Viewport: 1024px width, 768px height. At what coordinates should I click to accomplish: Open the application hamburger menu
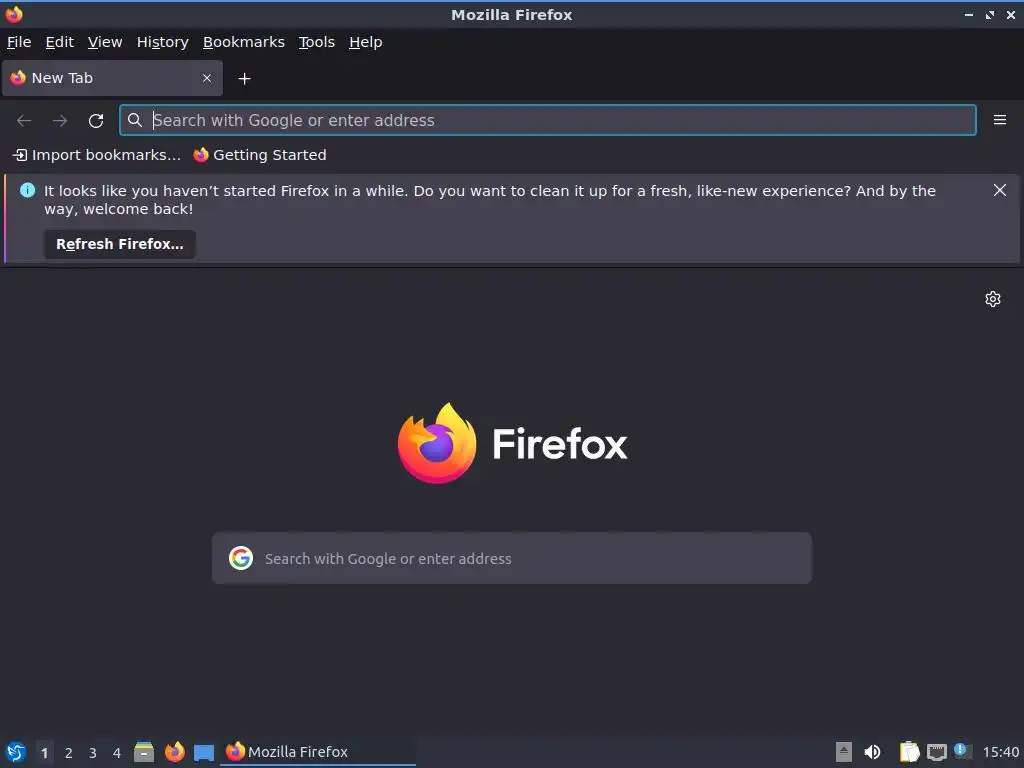(999, 120)
